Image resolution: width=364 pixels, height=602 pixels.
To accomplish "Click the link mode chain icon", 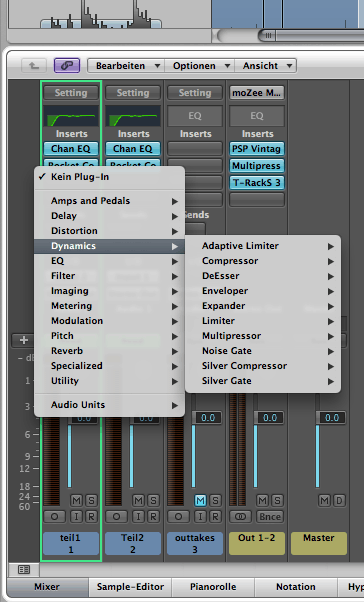I will tap(67, 66).
